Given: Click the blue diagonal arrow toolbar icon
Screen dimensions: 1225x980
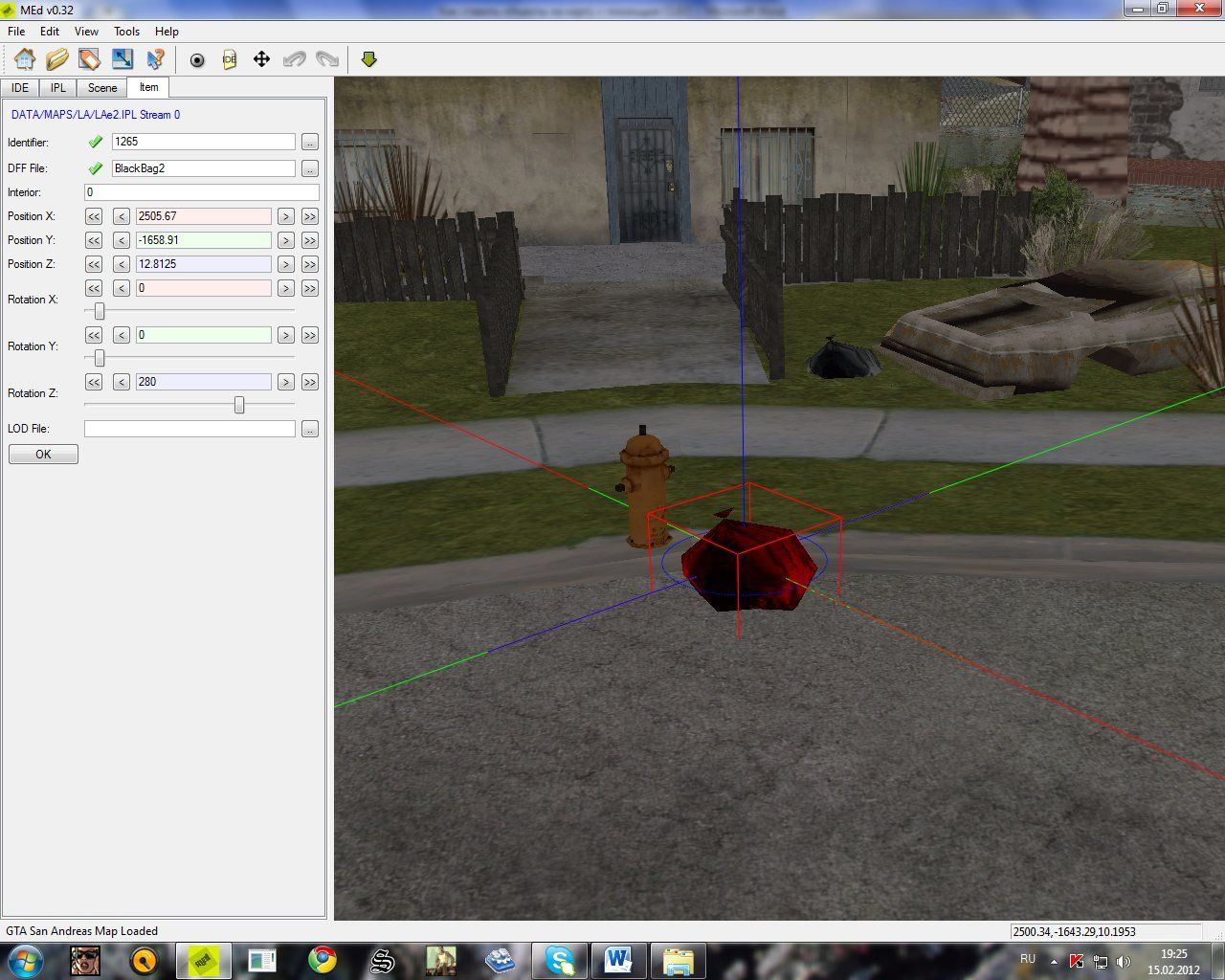Looking at the screenshot, I should [122, 59].
